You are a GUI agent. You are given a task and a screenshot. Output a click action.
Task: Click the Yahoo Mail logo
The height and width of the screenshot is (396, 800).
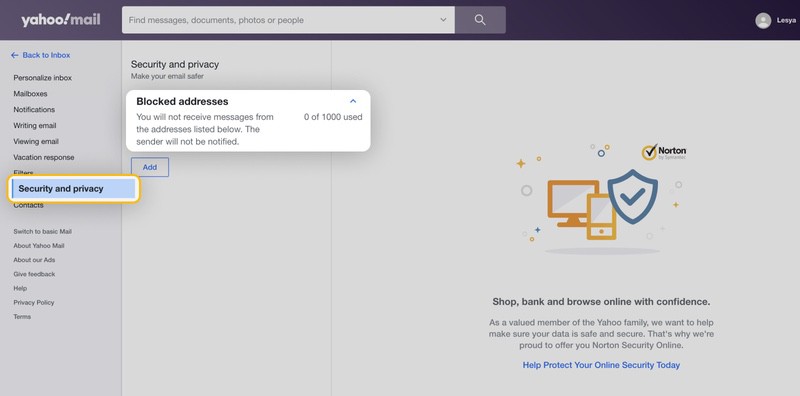[61, 20]
